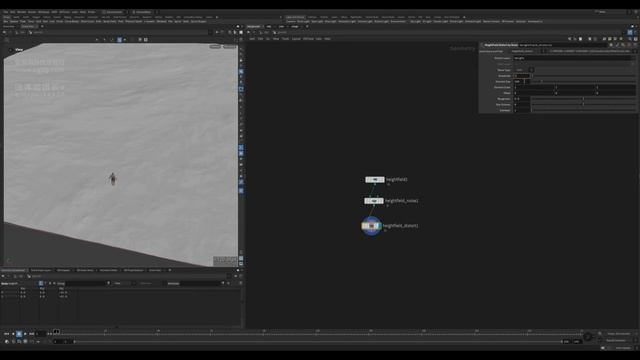This screenshot has width=640, height=360.
Task: Click the Point Light shelf tool
Action: pos(303,21)
